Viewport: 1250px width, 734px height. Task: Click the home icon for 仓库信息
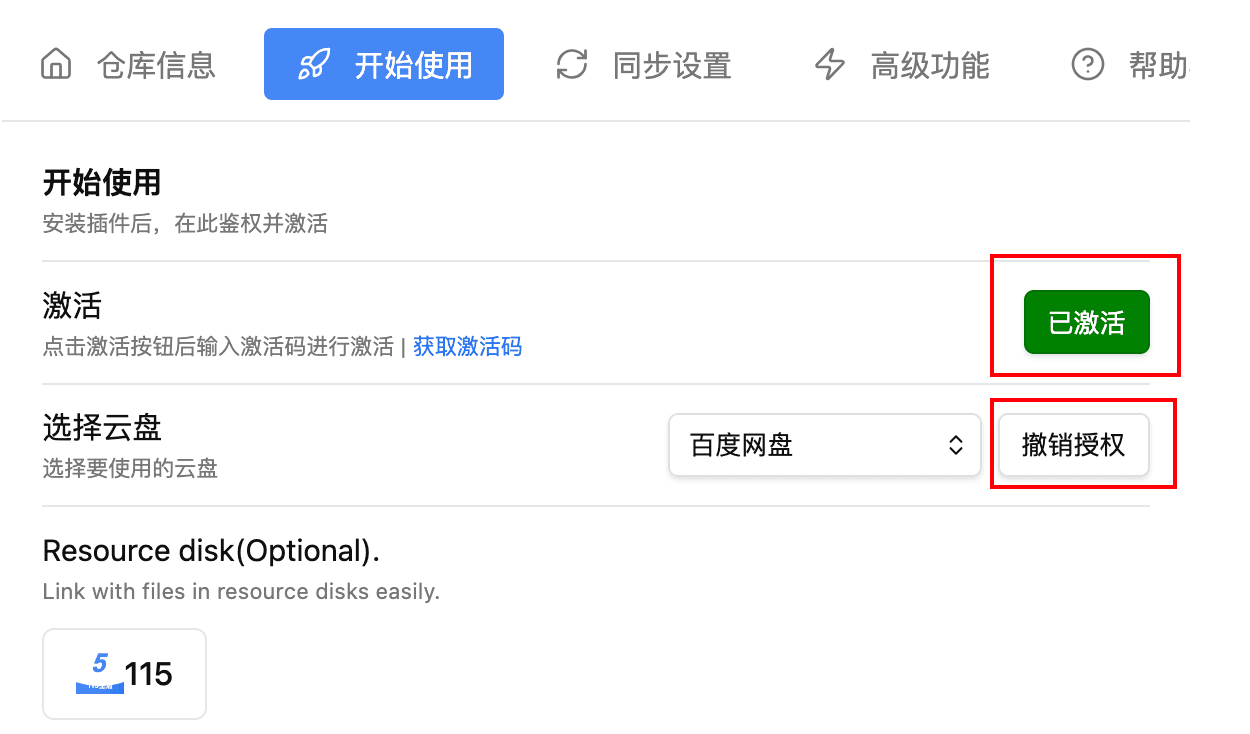(x=57, y=65)
